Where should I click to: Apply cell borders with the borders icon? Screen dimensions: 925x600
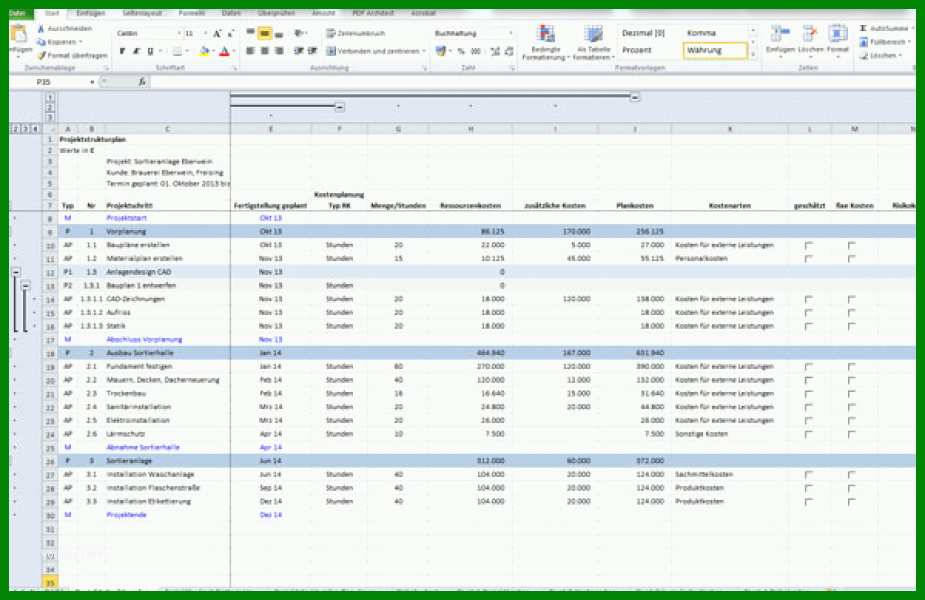[x=177, y=51]
